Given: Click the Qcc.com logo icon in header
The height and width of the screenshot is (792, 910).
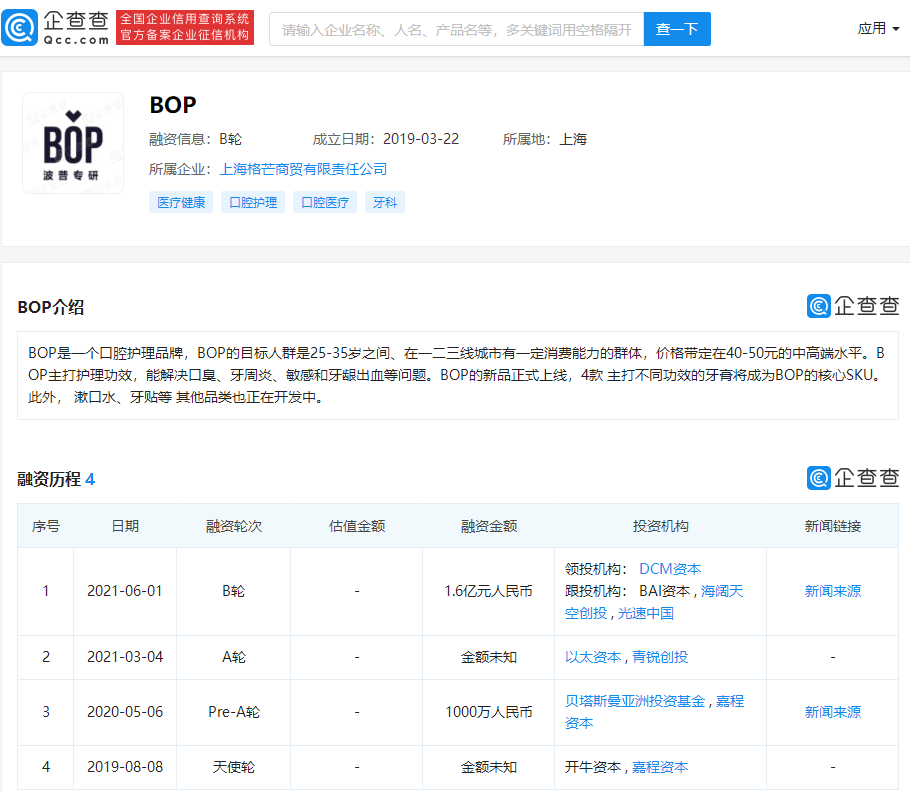Looking at the screenshot, I should tap(19, 27).
